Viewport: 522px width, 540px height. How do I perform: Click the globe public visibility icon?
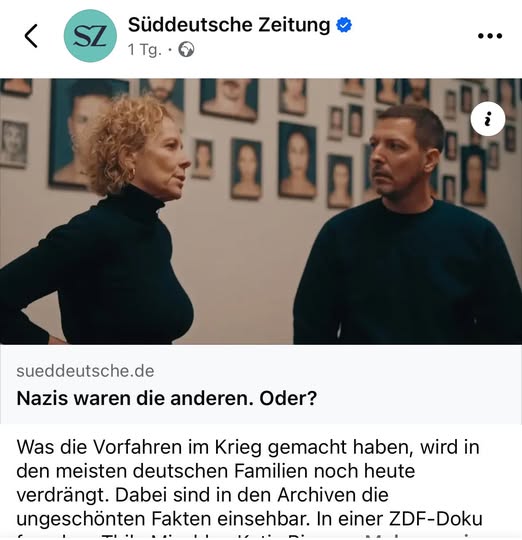tap(186, 50)
